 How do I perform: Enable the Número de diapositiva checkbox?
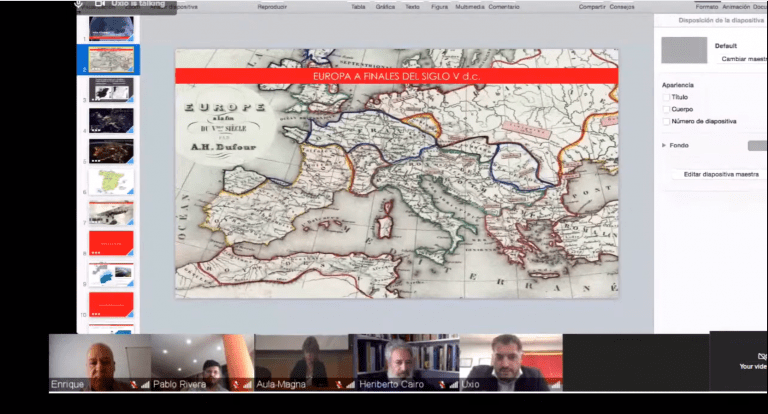[x=666, y=121]
